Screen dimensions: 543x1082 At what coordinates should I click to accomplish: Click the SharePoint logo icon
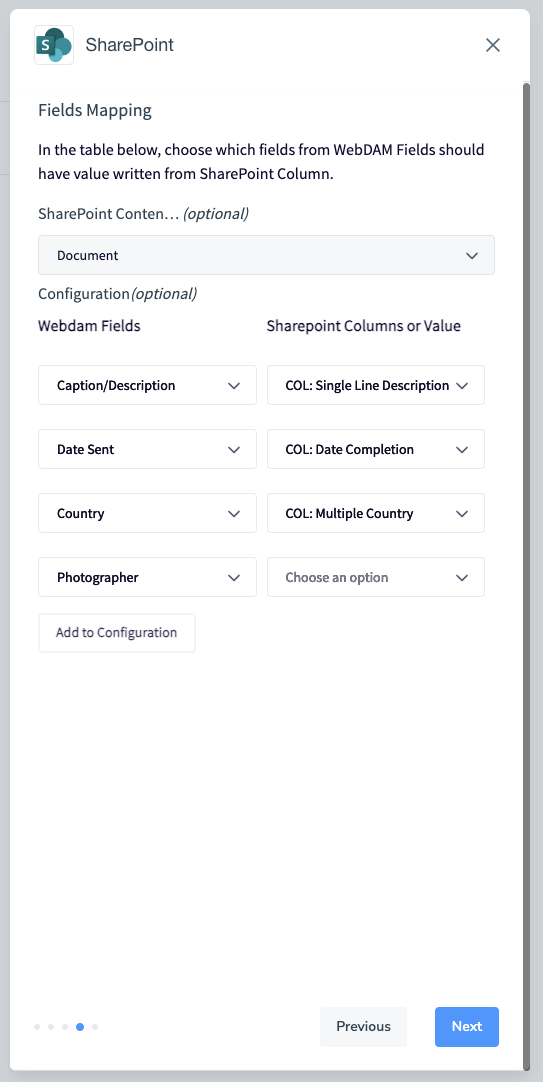tap(54, 45)
